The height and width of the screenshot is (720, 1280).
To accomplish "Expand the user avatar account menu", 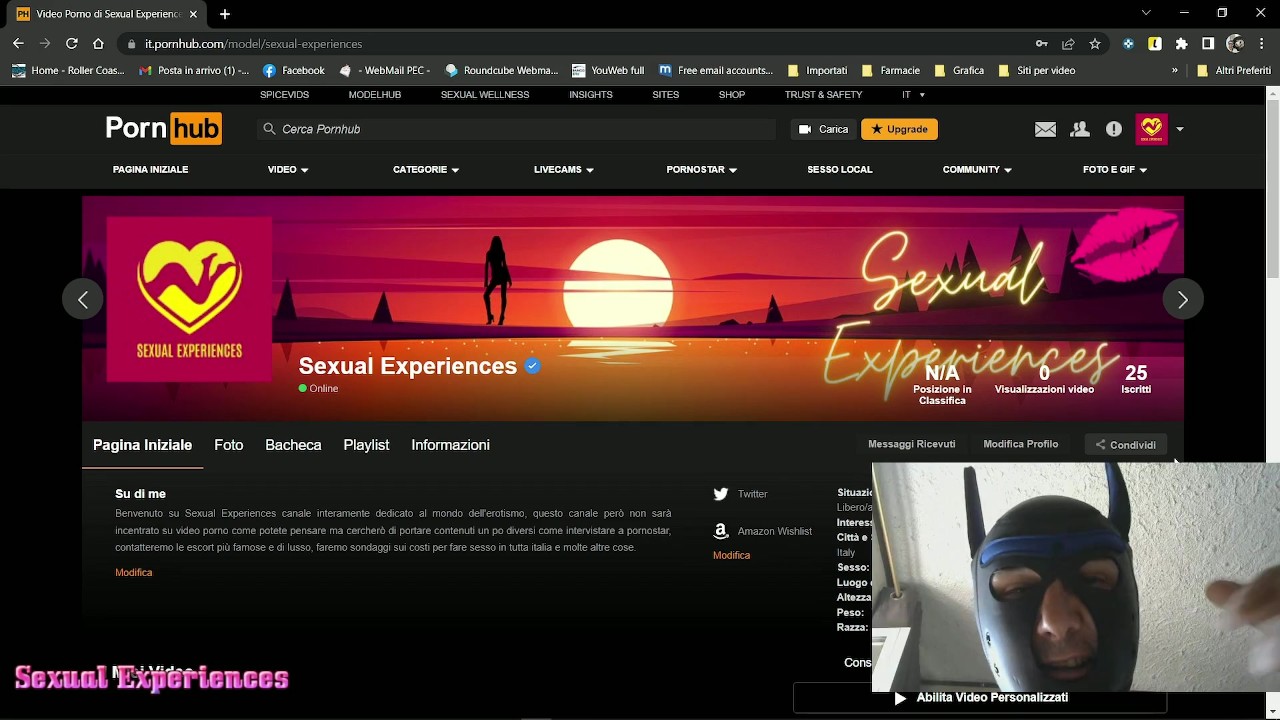I will tap(1179, 129).
